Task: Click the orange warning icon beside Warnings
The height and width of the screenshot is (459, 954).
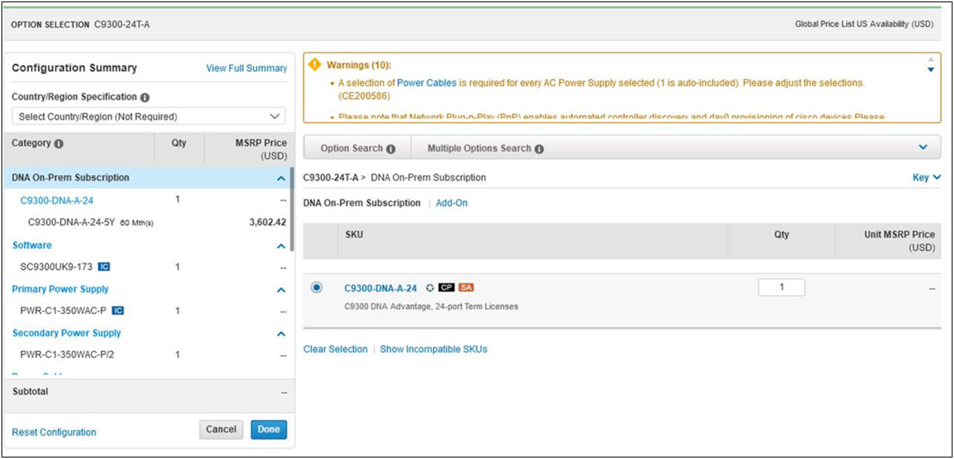Action: click(314, 65)
